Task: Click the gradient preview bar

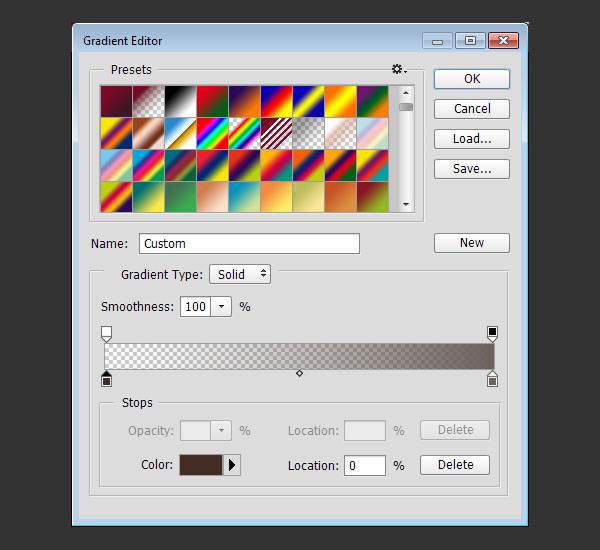Action: (299, 356)
